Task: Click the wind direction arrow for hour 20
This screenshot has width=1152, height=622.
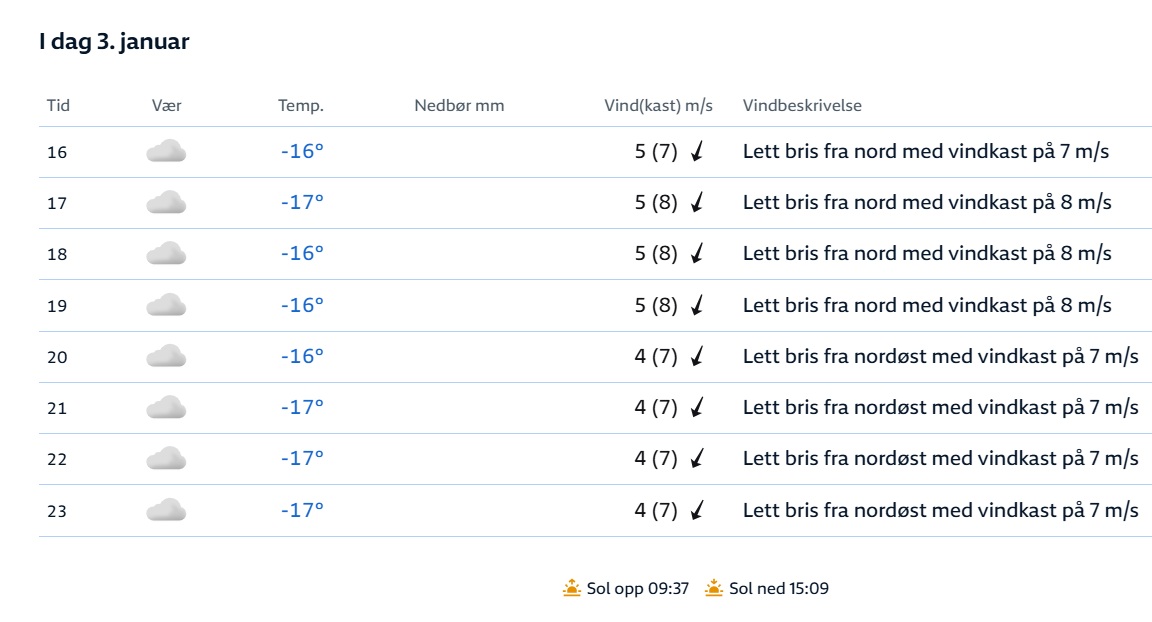Action: pyautogui.click(x=697, y=356)
